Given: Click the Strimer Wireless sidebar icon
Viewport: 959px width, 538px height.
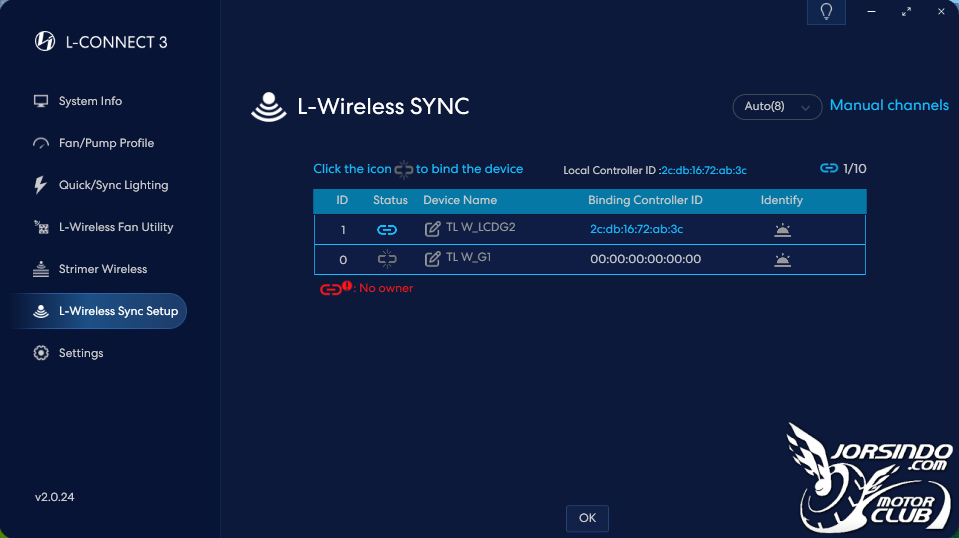Looking at the screenshot, I should point(41,269).
